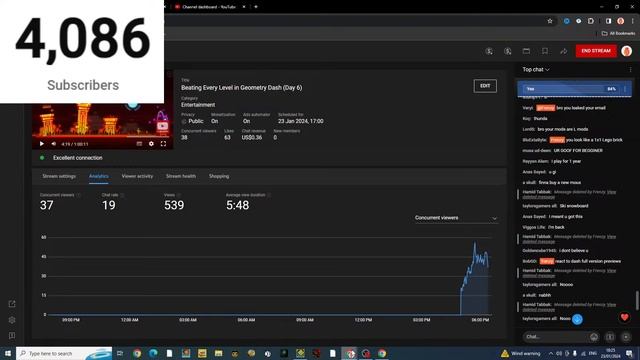This screenshot has height=360, width=640.
Task: Open the Chrome three-dot menu
Action: (x=633, y=21)
